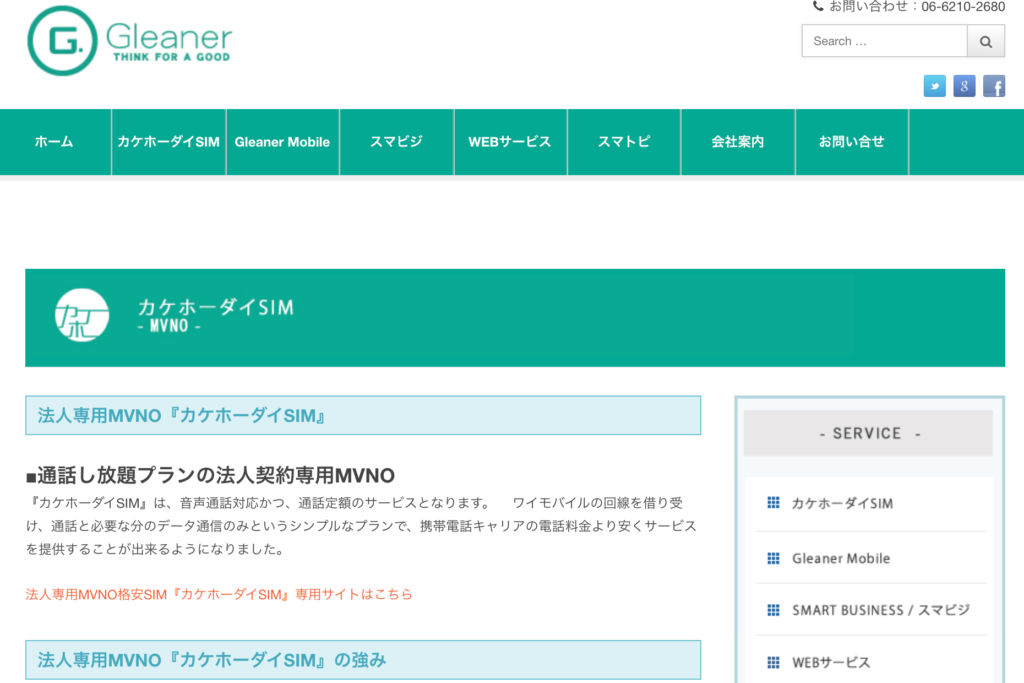
Task: Open お問い合せ navigation item
Action: pos(852,142)
